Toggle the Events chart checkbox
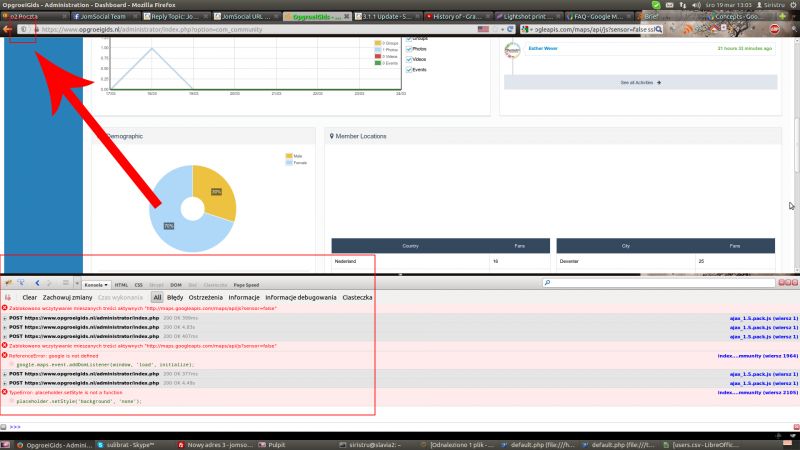Screen dimensions: 800x450 point(410,70)
